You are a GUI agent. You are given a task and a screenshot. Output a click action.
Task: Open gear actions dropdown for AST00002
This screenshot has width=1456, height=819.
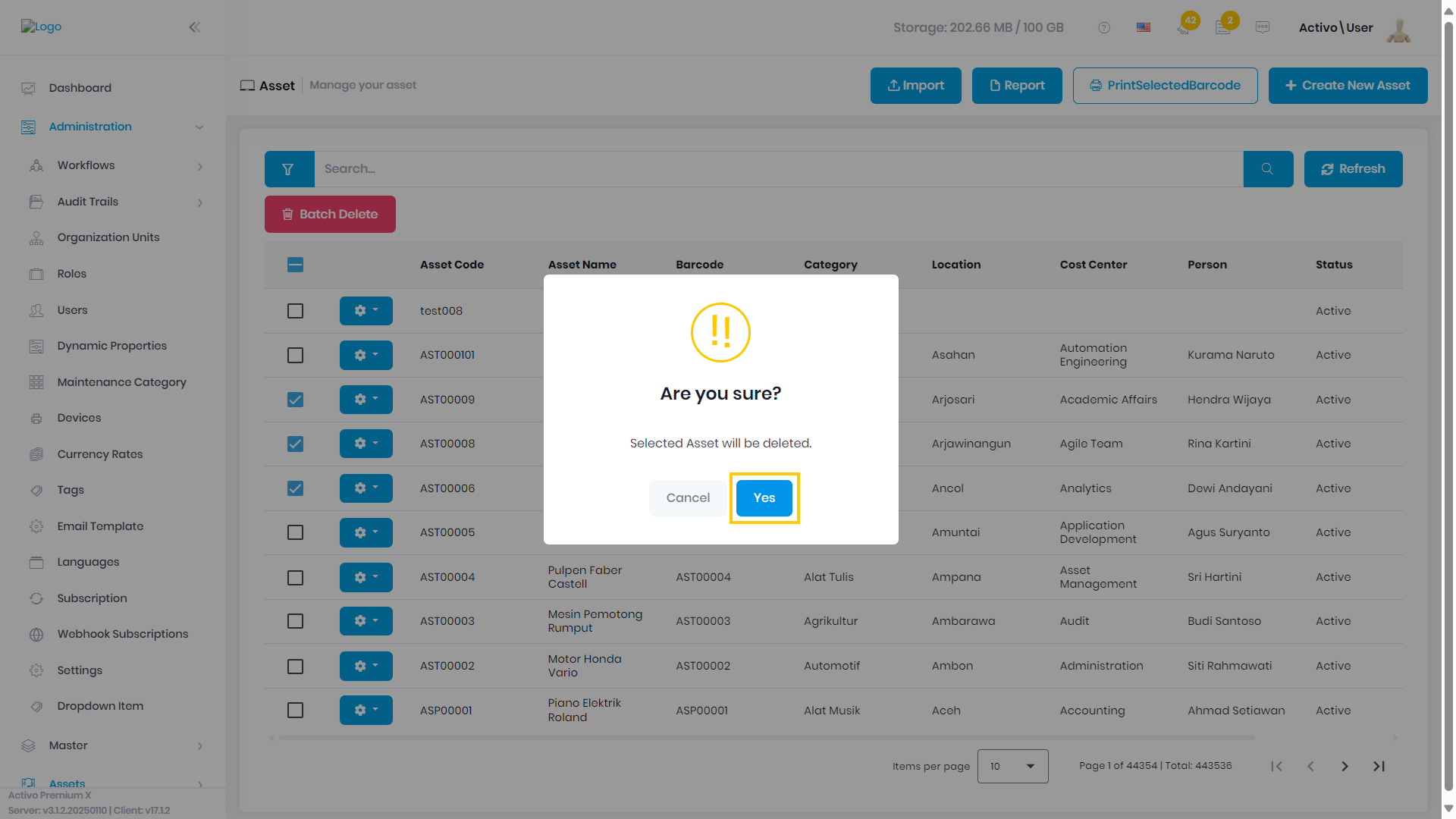366,666
